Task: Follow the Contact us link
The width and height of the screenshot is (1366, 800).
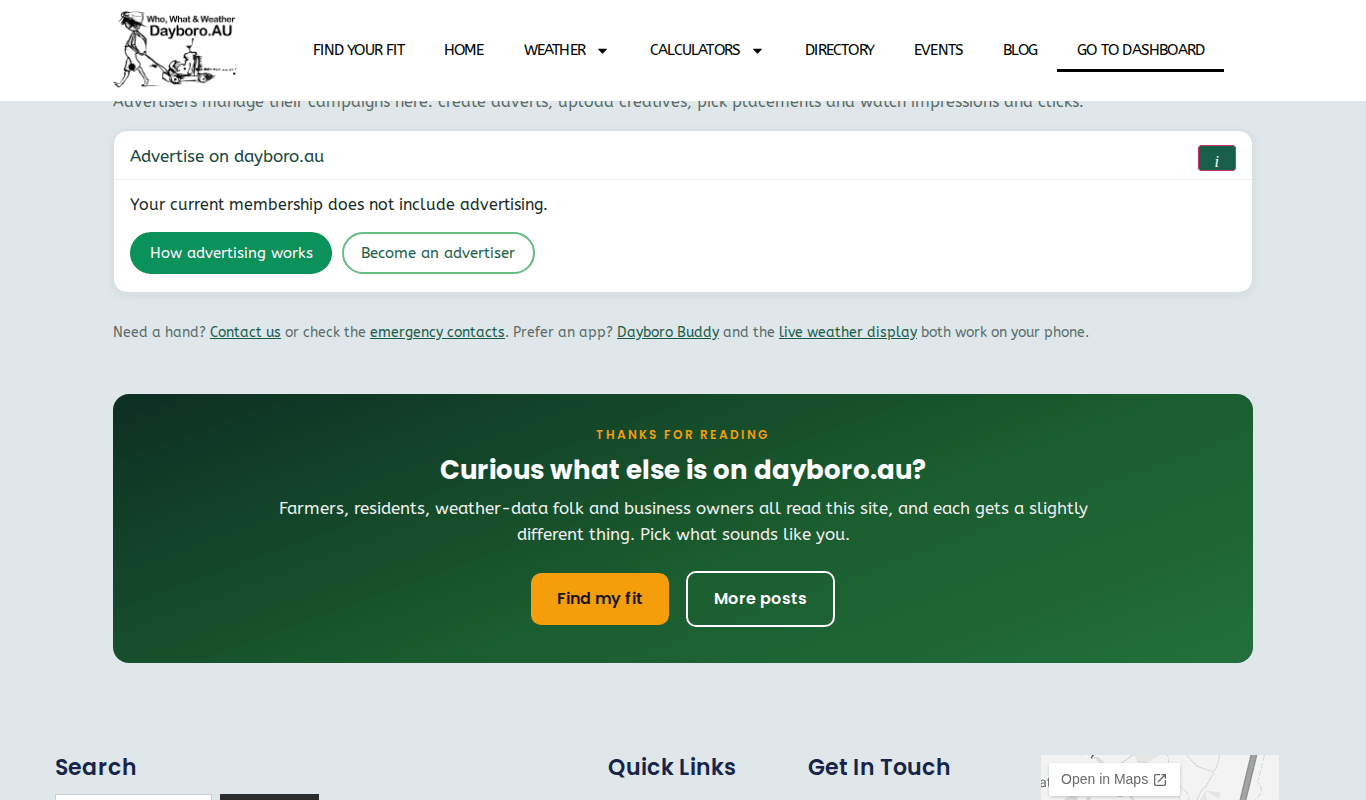Action: pyautogui.click(x=245, y=332)
